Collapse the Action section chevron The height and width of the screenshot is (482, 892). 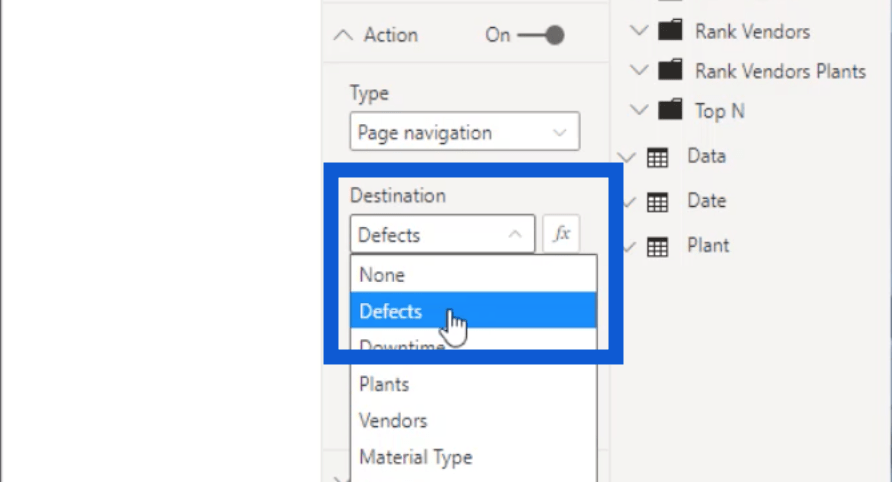(x=343, y=35)
